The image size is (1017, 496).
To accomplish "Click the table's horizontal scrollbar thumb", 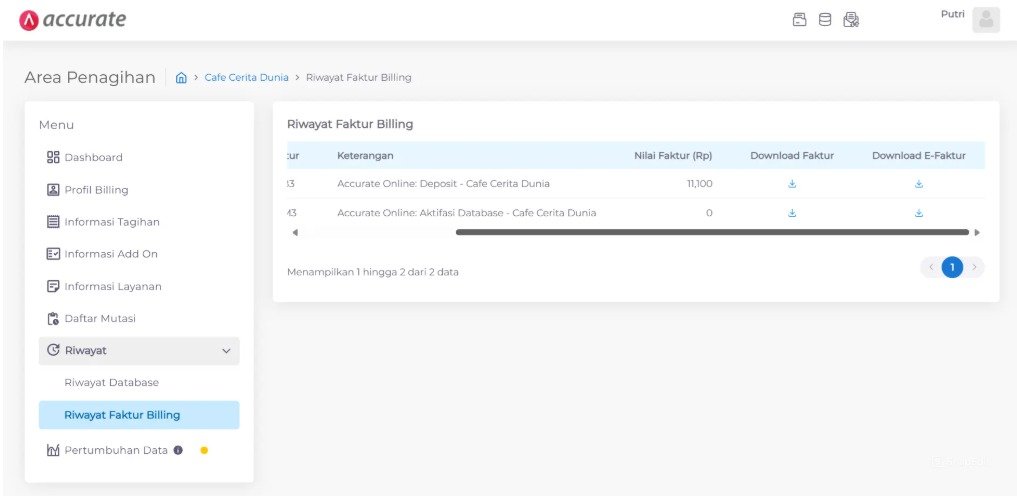I will pos(712,232).
